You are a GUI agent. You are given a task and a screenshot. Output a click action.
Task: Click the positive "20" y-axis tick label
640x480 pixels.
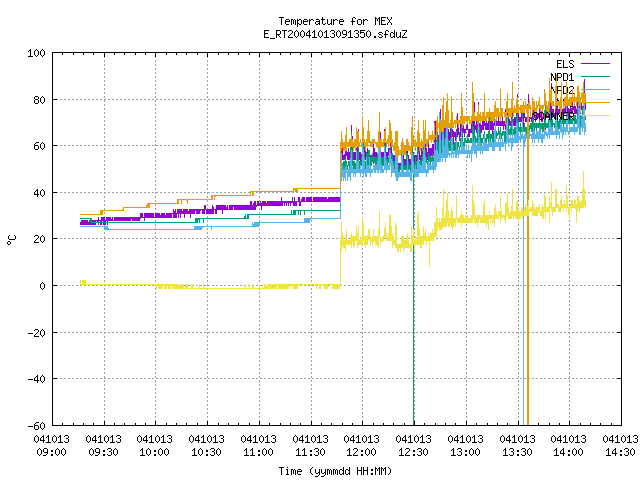[x=40, y=239]
